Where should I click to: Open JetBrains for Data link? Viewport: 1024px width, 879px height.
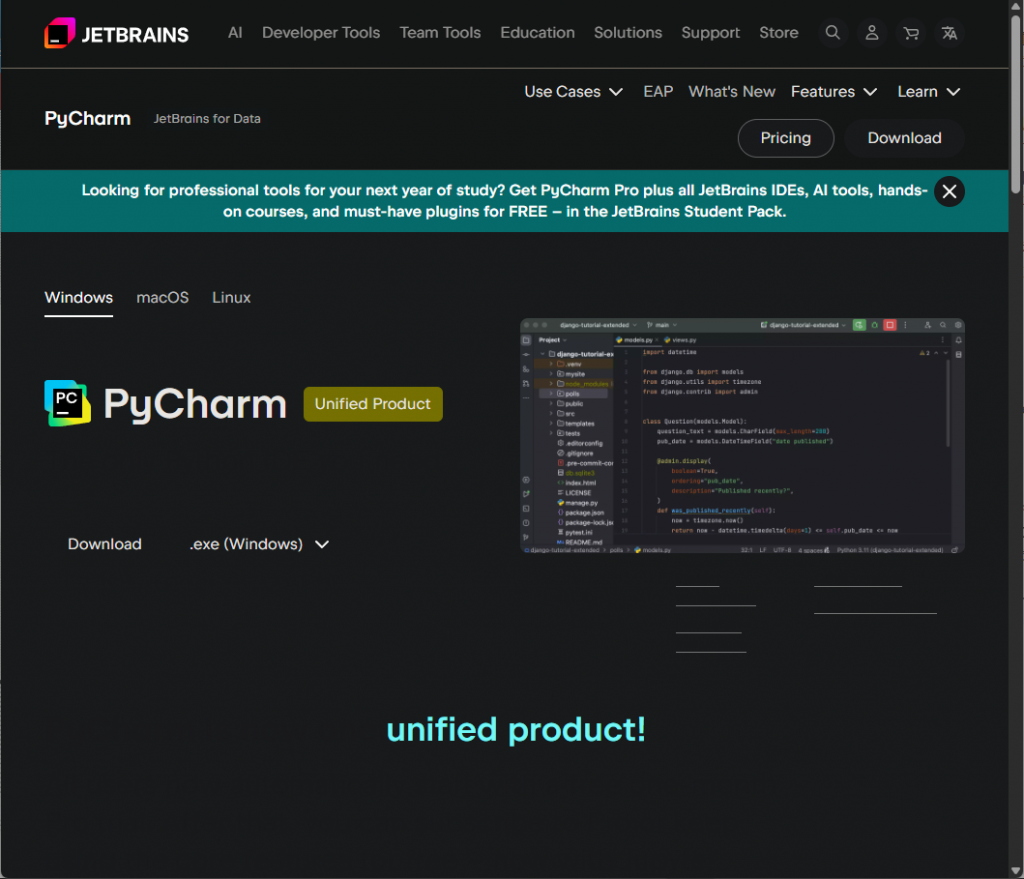207,118
